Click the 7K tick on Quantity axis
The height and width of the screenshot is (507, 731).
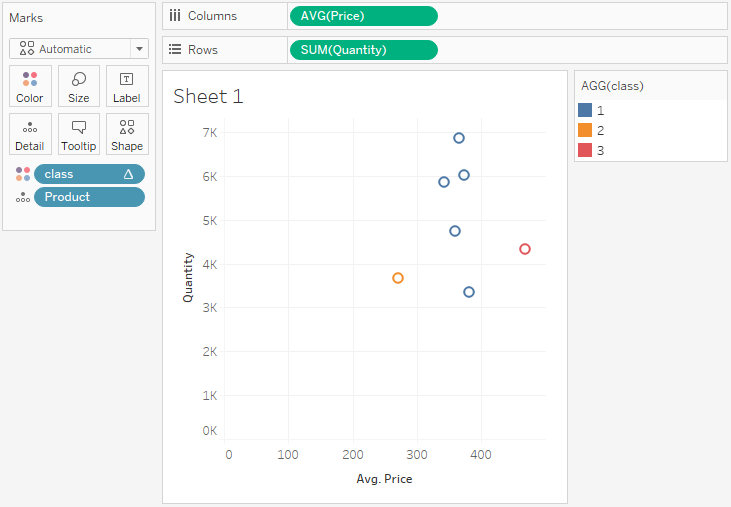(210, 133)
